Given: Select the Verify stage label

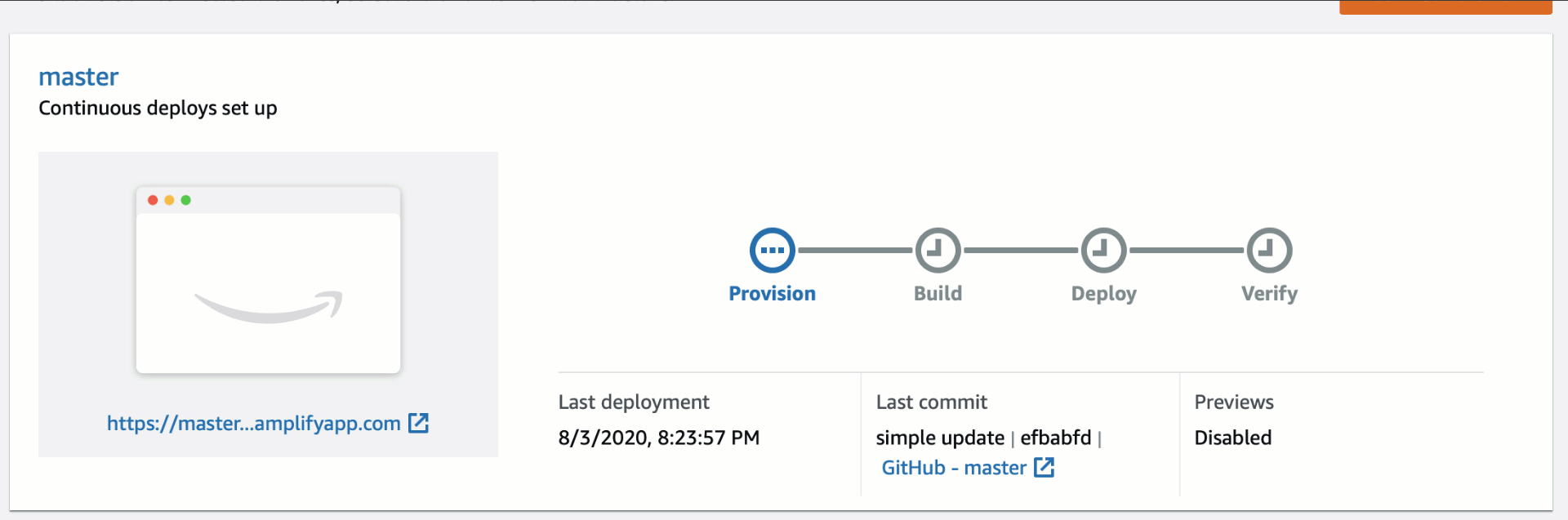Looking at the screenshot, I should click(1269, 294).
